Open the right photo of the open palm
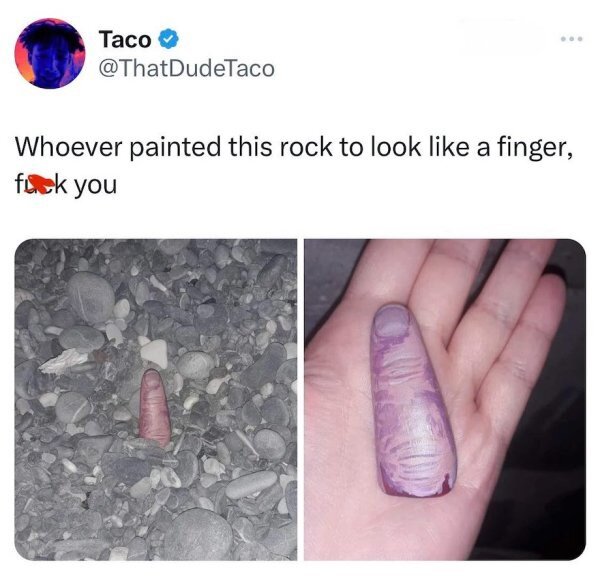600x580 pixels. [x=445, y=399]
